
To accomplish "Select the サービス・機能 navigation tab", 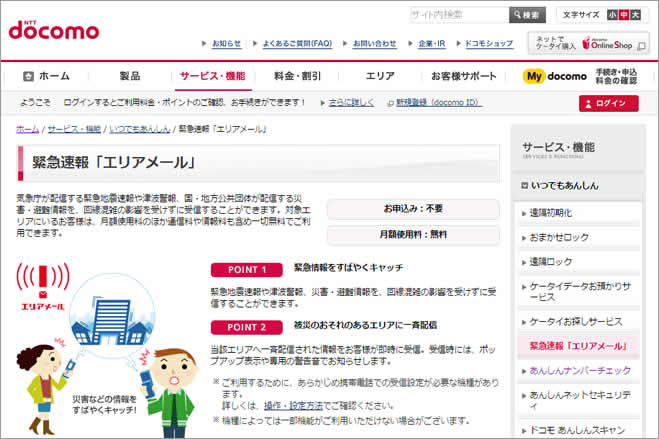I will point(213,76).
